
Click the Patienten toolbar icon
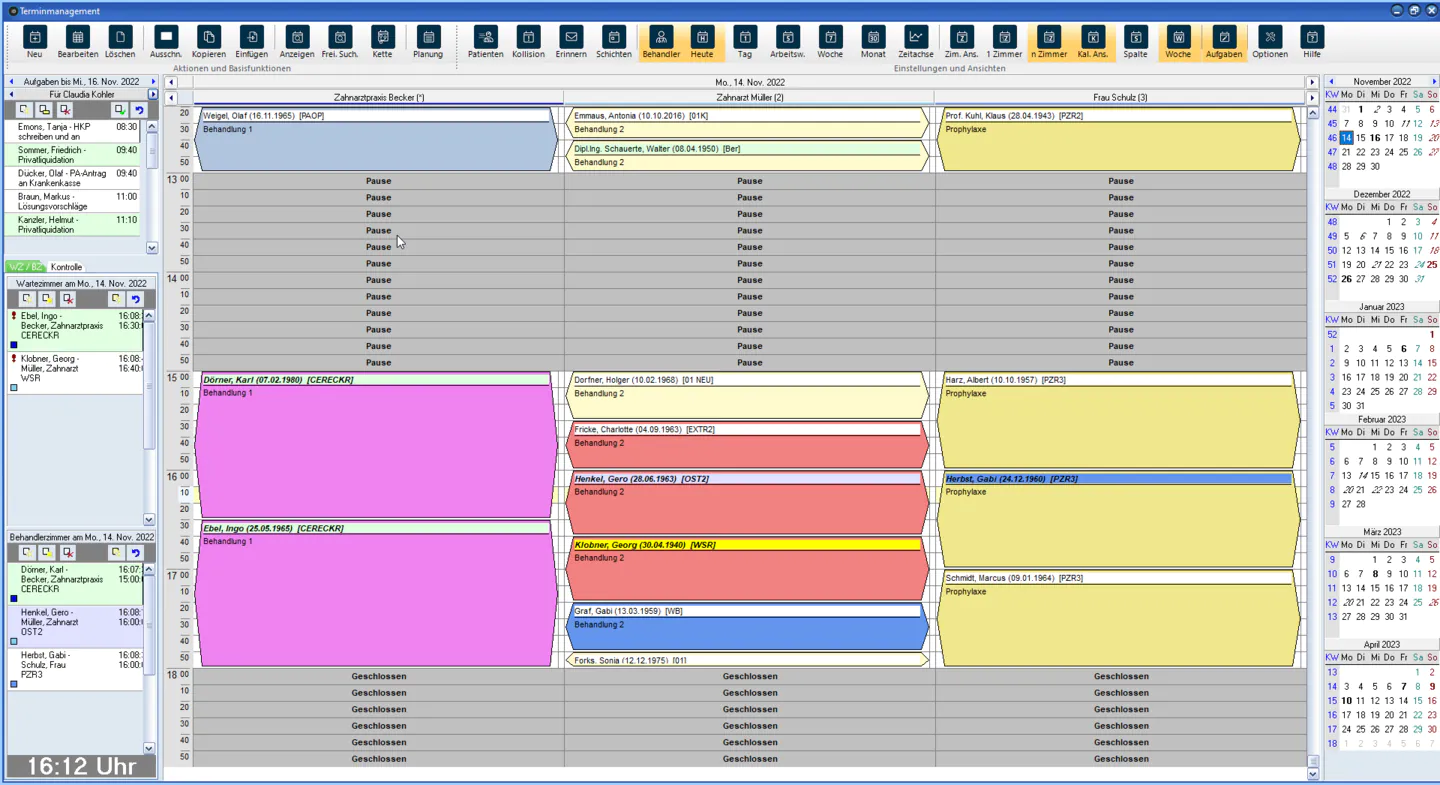485,42
